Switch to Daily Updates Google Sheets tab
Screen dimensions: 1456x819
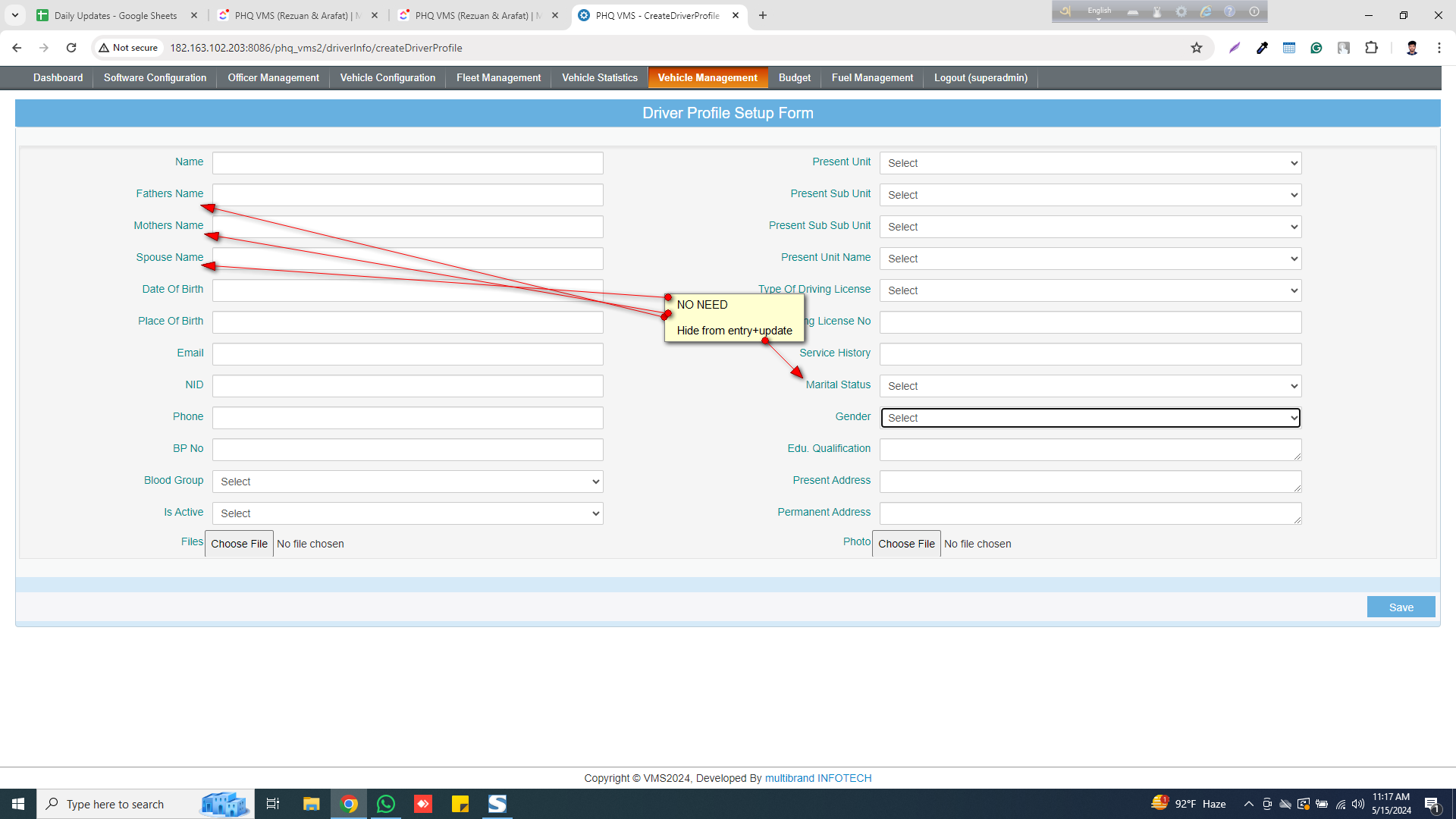(x=115, y=15)
